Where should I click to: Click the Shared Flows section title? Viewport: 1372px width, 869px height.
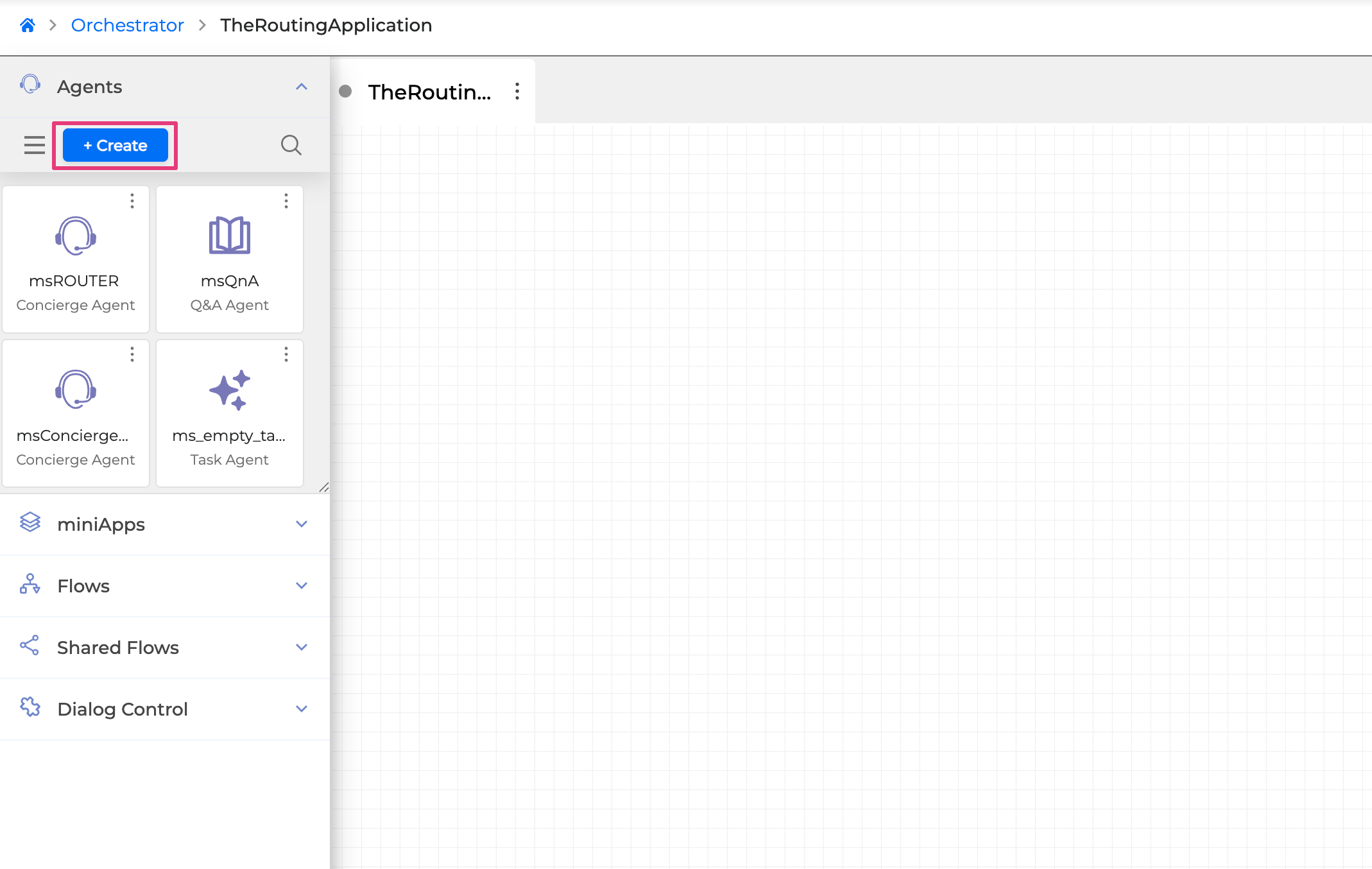pos(118,648)
